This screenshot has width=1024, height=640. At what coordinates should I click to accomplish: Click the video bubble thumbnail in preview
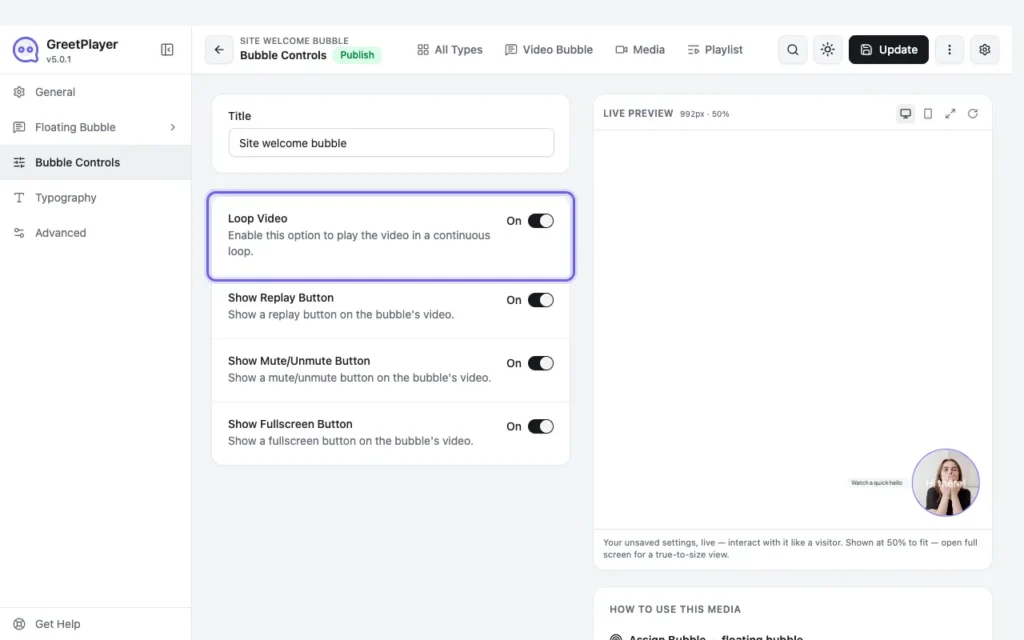(946, 483)
